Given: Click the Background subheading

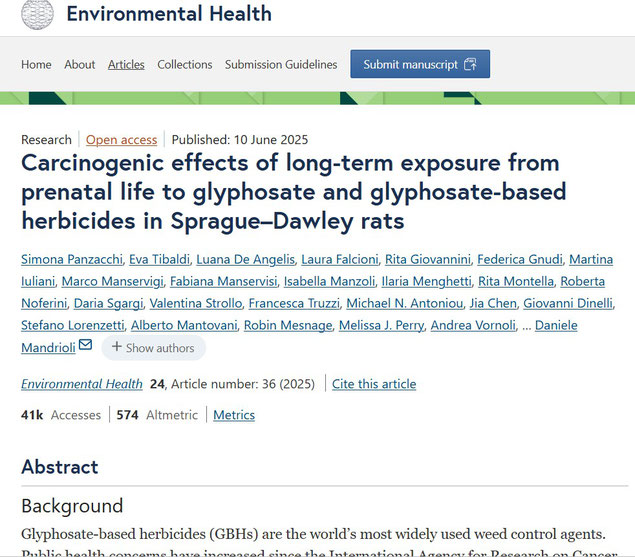Looking at the screenshot, I should (x=72, y=506).
